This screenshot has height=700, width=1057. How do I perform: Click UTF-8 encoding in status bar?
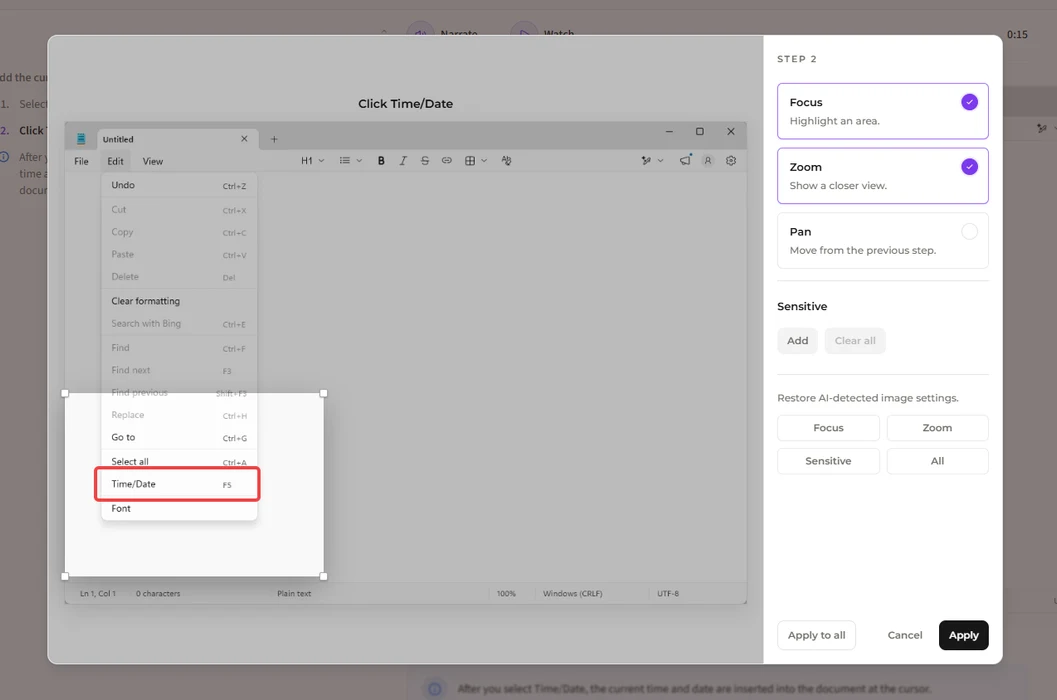tap(668, 593)
